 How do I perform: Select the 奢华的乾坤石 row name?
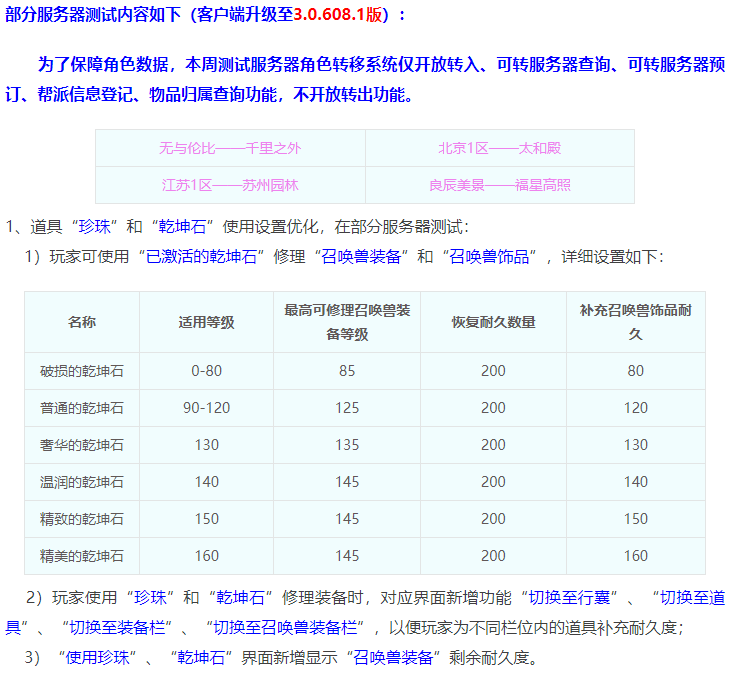point(82,445)
